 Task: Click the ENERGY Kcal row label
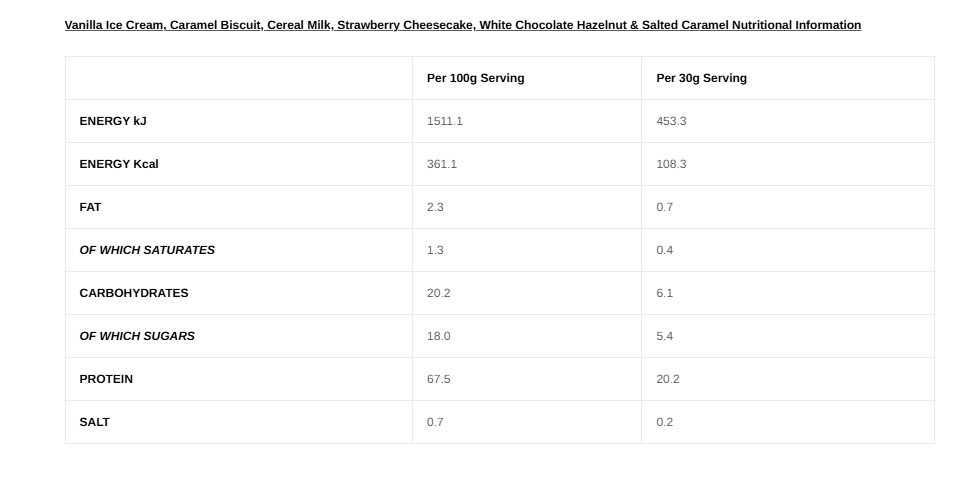click(119, 164)
